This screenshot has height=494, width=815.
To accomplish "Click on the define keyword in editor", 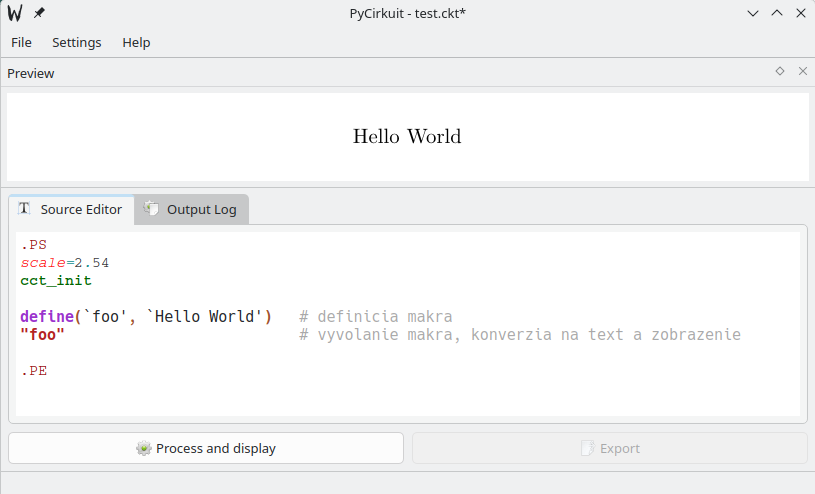I will click(46, 317).
